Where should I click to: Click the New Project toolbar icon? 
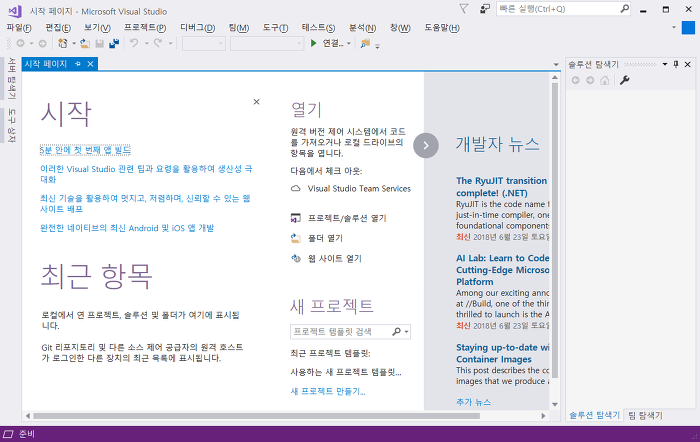63,43
